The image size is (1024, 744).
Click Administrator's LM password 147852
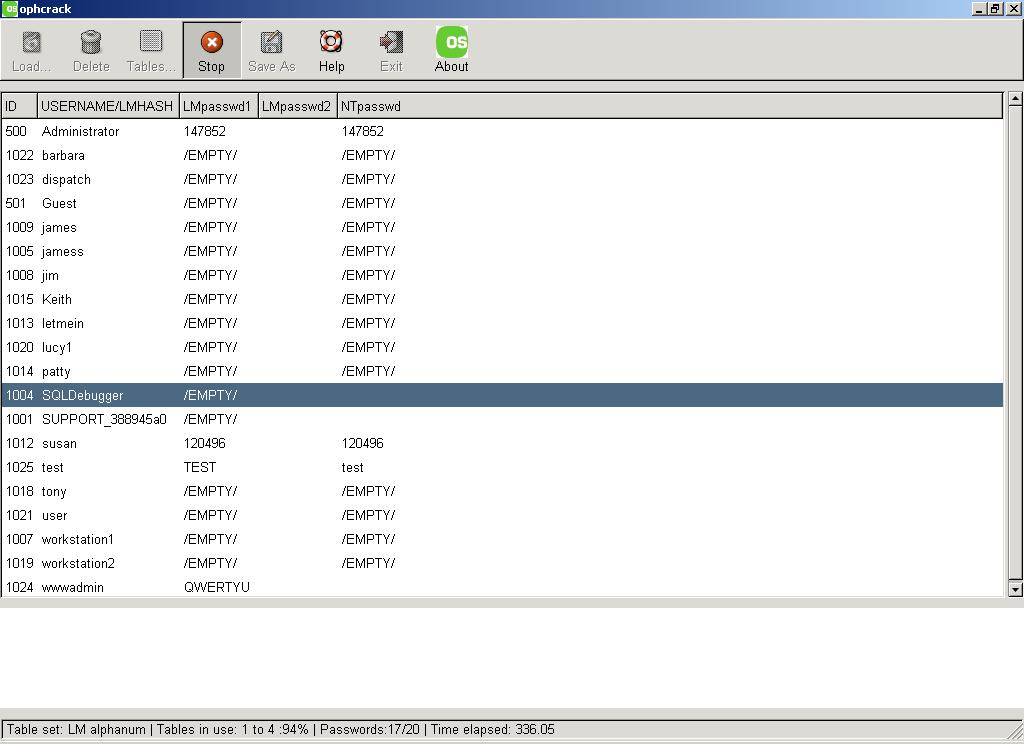coord(204,131)
